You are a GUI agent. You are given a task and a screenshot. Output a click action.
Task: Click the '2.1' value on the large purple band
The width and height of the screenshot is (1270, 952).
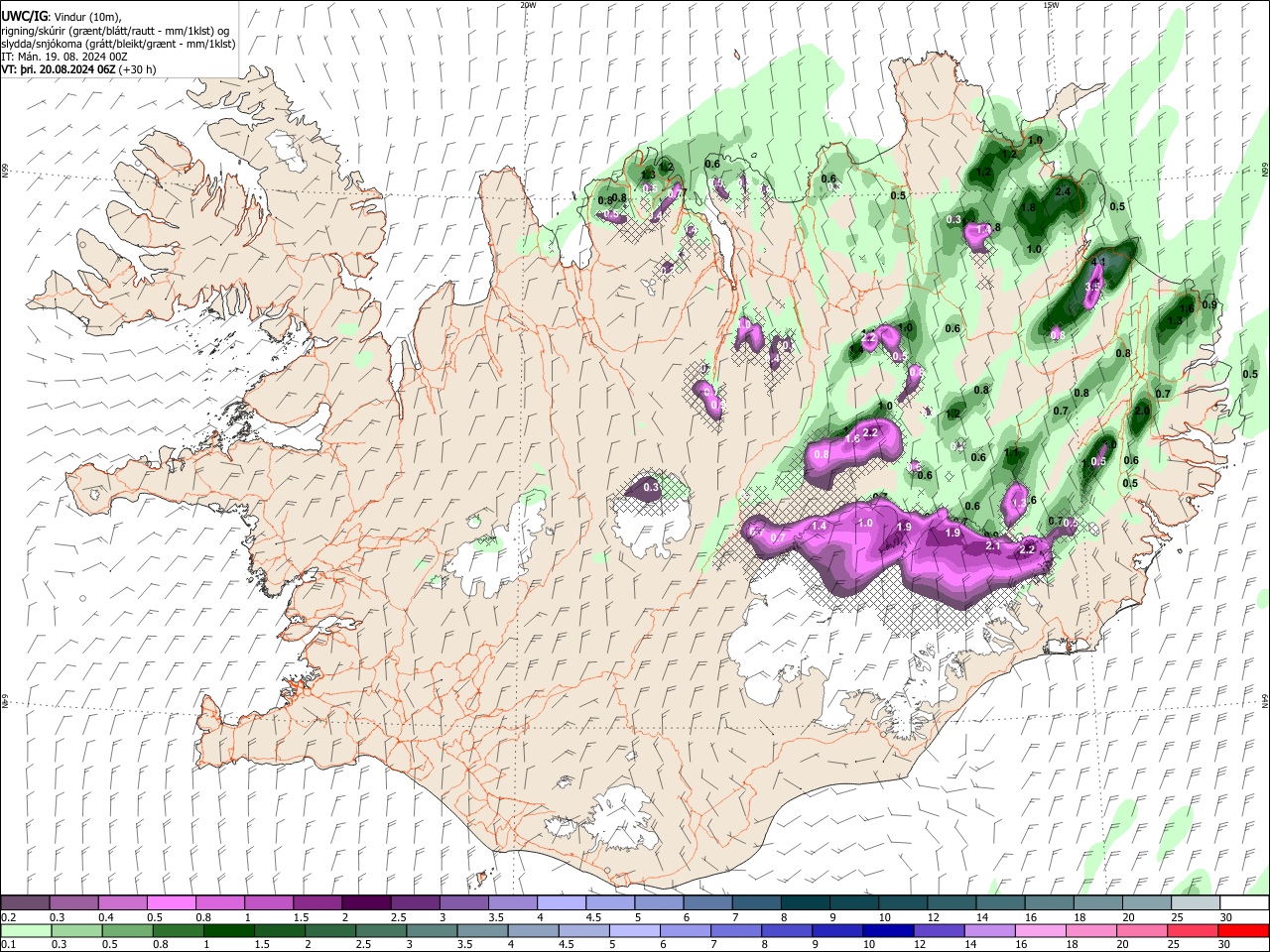[991, 546]
